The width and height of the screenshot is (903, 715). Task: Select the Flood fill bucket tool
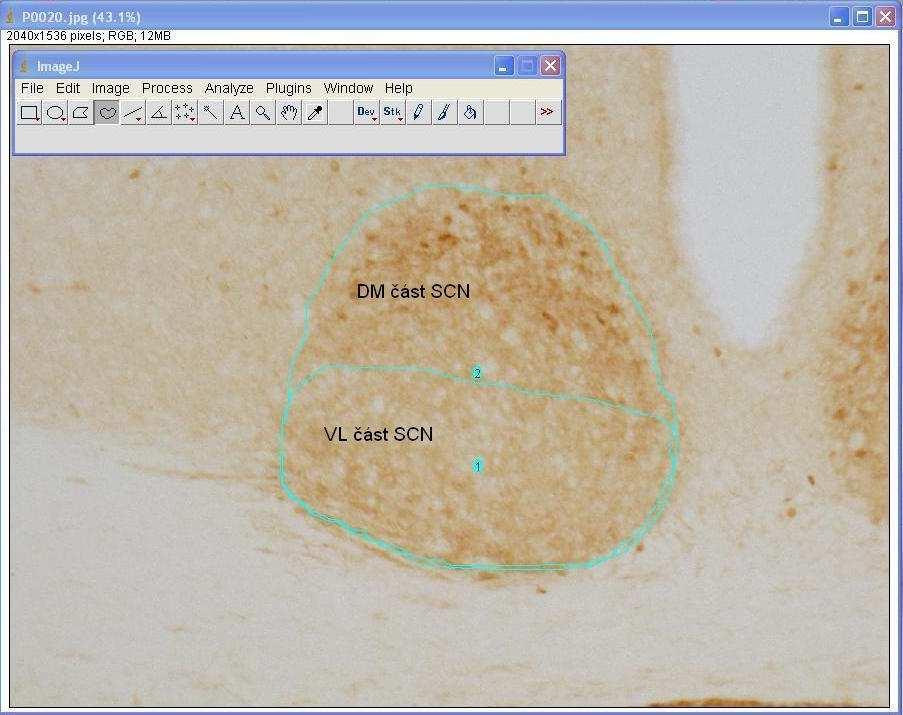pos(470,112)
